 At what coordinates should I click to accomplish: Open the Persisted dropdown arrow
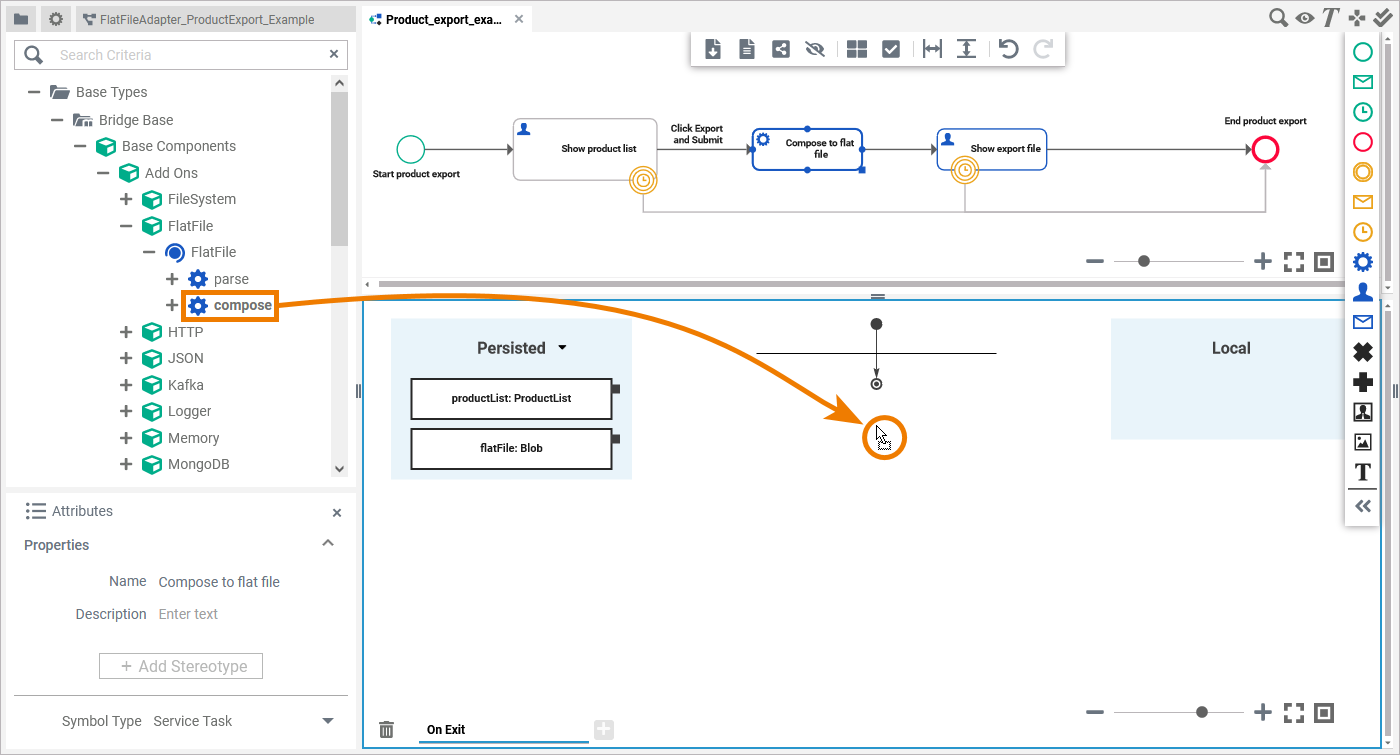pyautogui.click(x=562, y=348)
